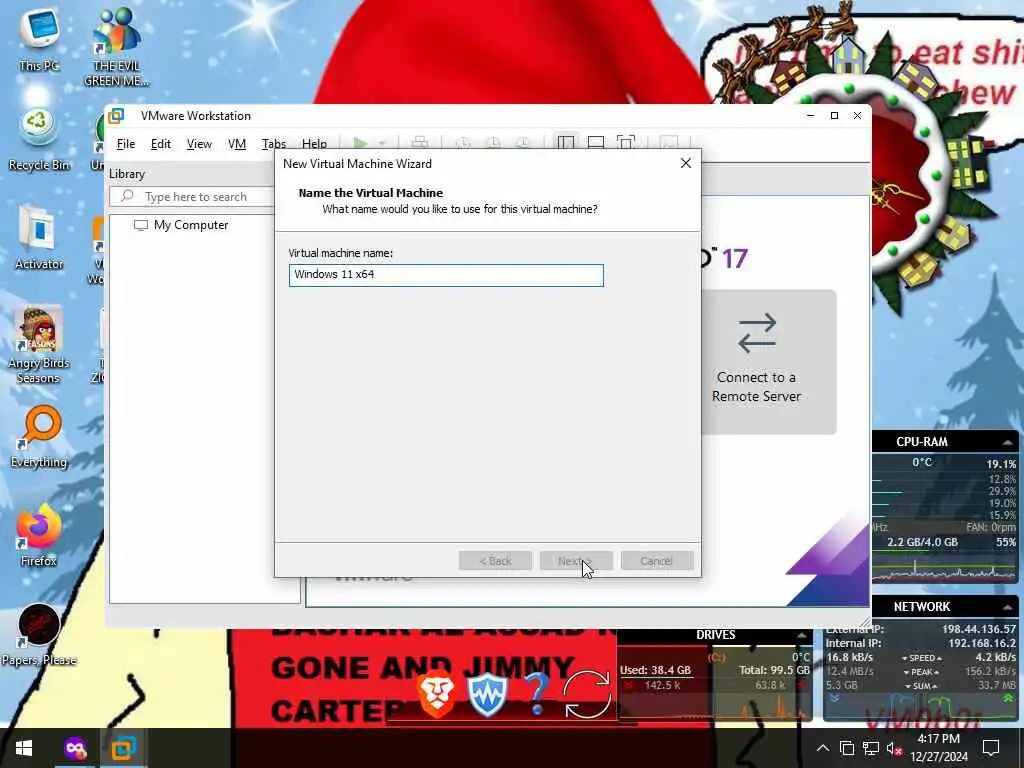Image resolution: width=1024 pixels, height=768 pixels.
Task: Click the VMware Workstation taskbar icon
Action: [123, 748]
